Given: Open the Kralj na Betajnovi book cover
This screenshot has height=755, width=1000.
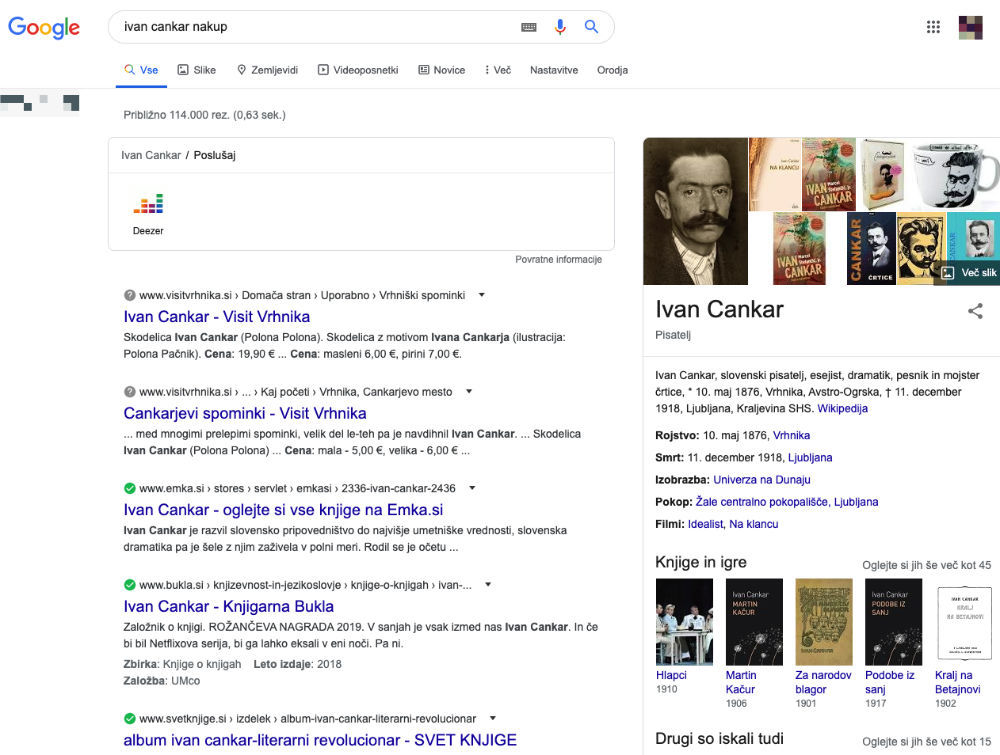Looking at the screenshot, I should (x=964, y=622).
